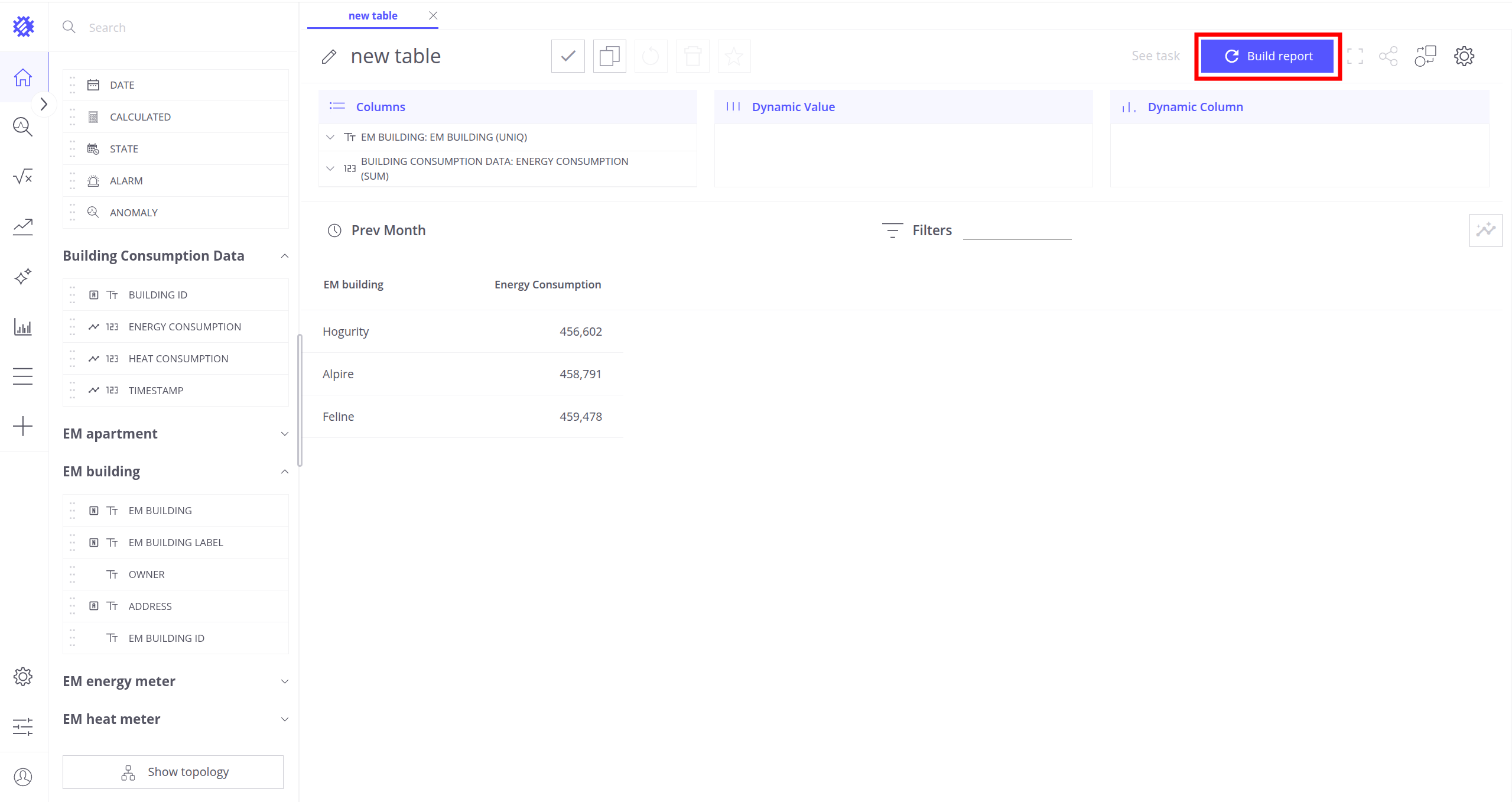Expand the left sidebar arrow
1512x802 pixels.
point(43,105)
